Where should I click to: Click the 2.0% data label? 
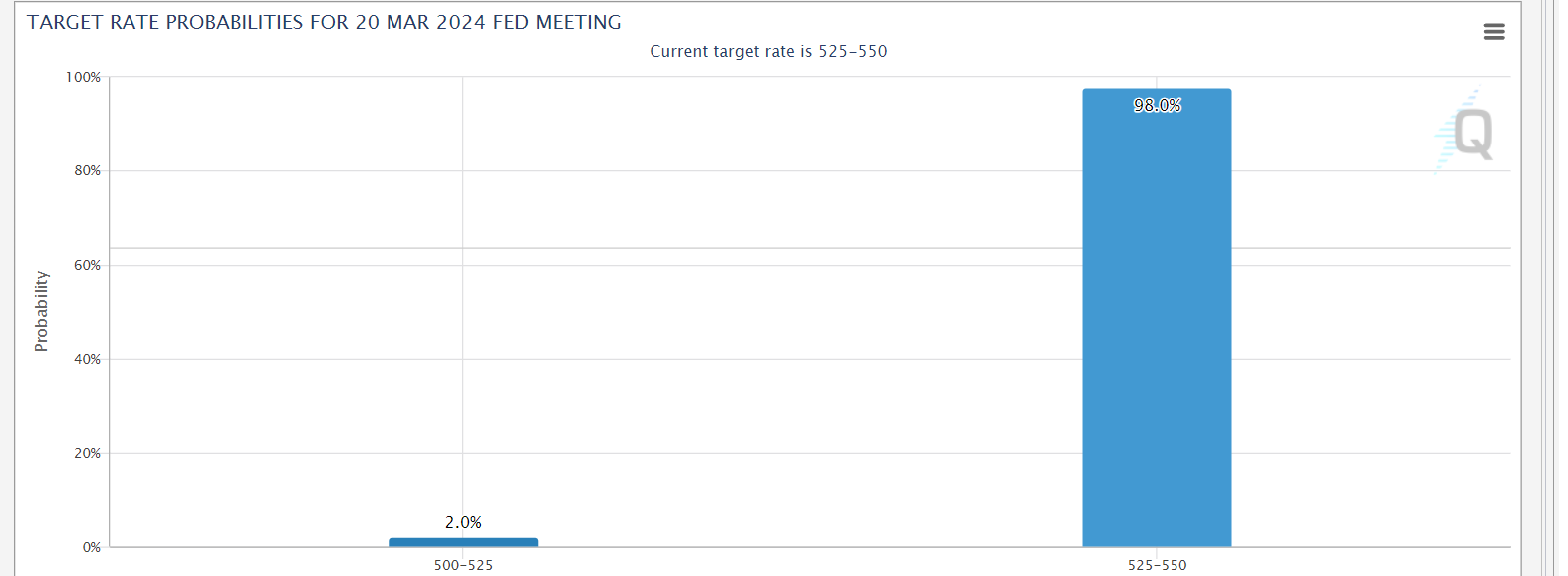(x=463, y=522)
